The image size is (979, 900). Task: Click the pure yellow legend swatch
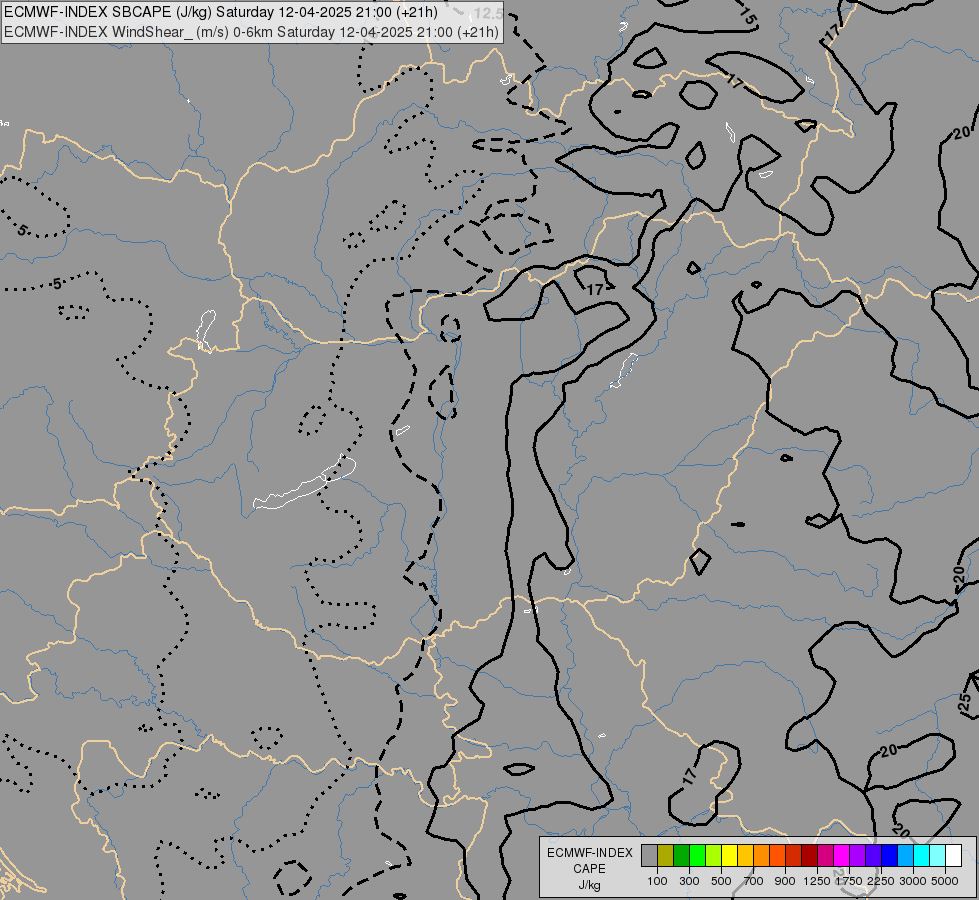tap(729, 856)
